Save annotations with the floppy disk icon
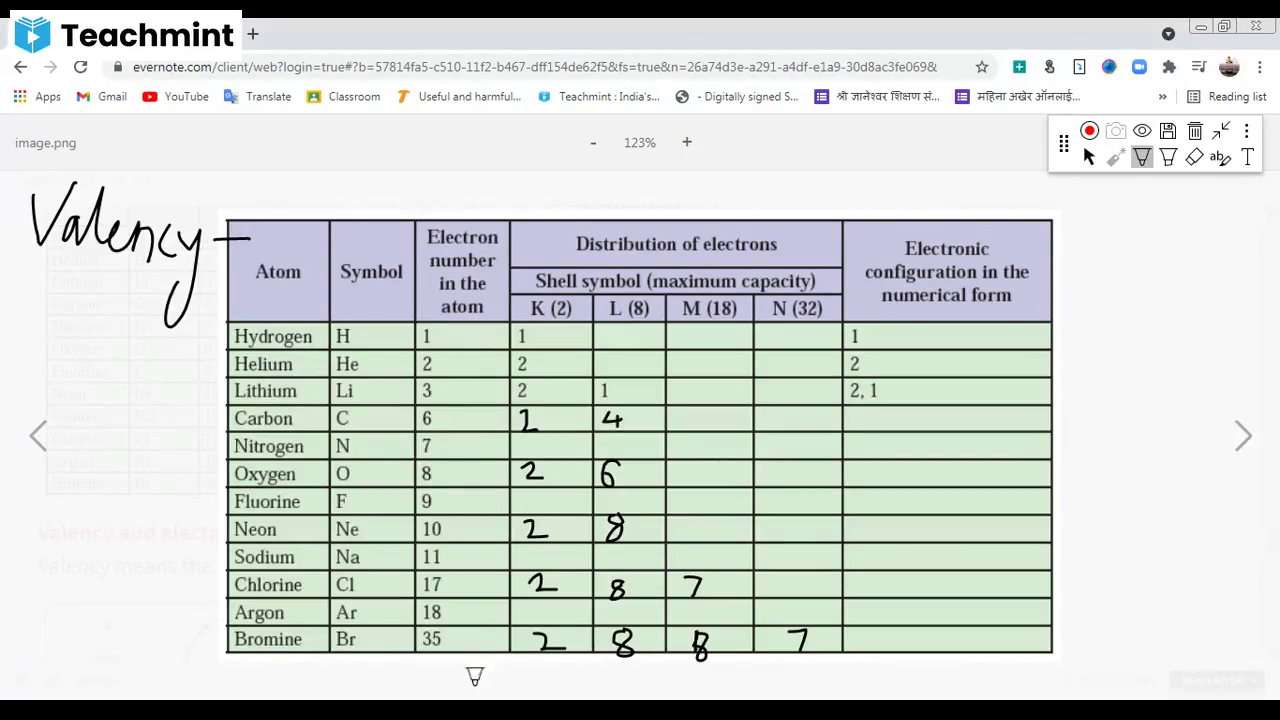This screenshot has width=1280, height=720. point(1167,130)
